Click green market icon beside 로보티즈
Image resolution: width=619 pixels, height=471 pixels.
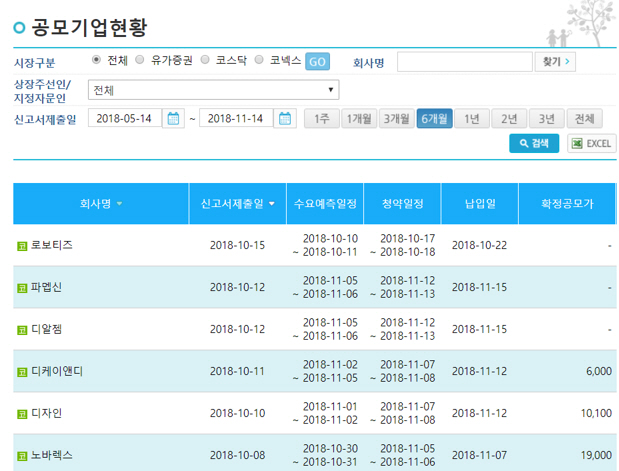point(22,246)
